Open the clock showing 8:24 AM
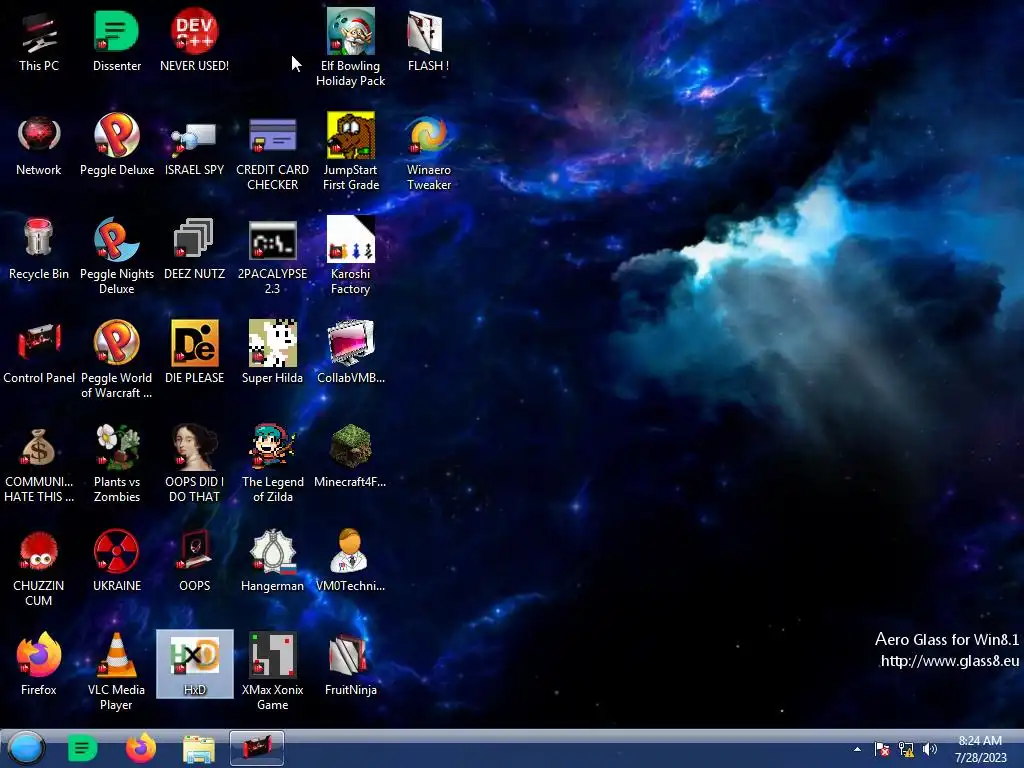This screenshot has width=1024, height=768. pyautogui.click(x=980, y=749)
